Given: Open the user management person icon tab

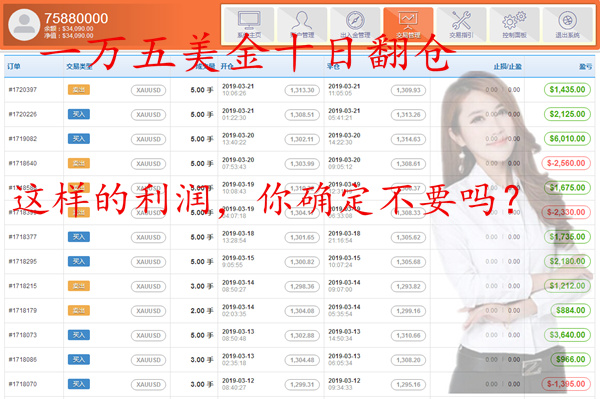Looking at the screenshot, I should pos(302,25).
